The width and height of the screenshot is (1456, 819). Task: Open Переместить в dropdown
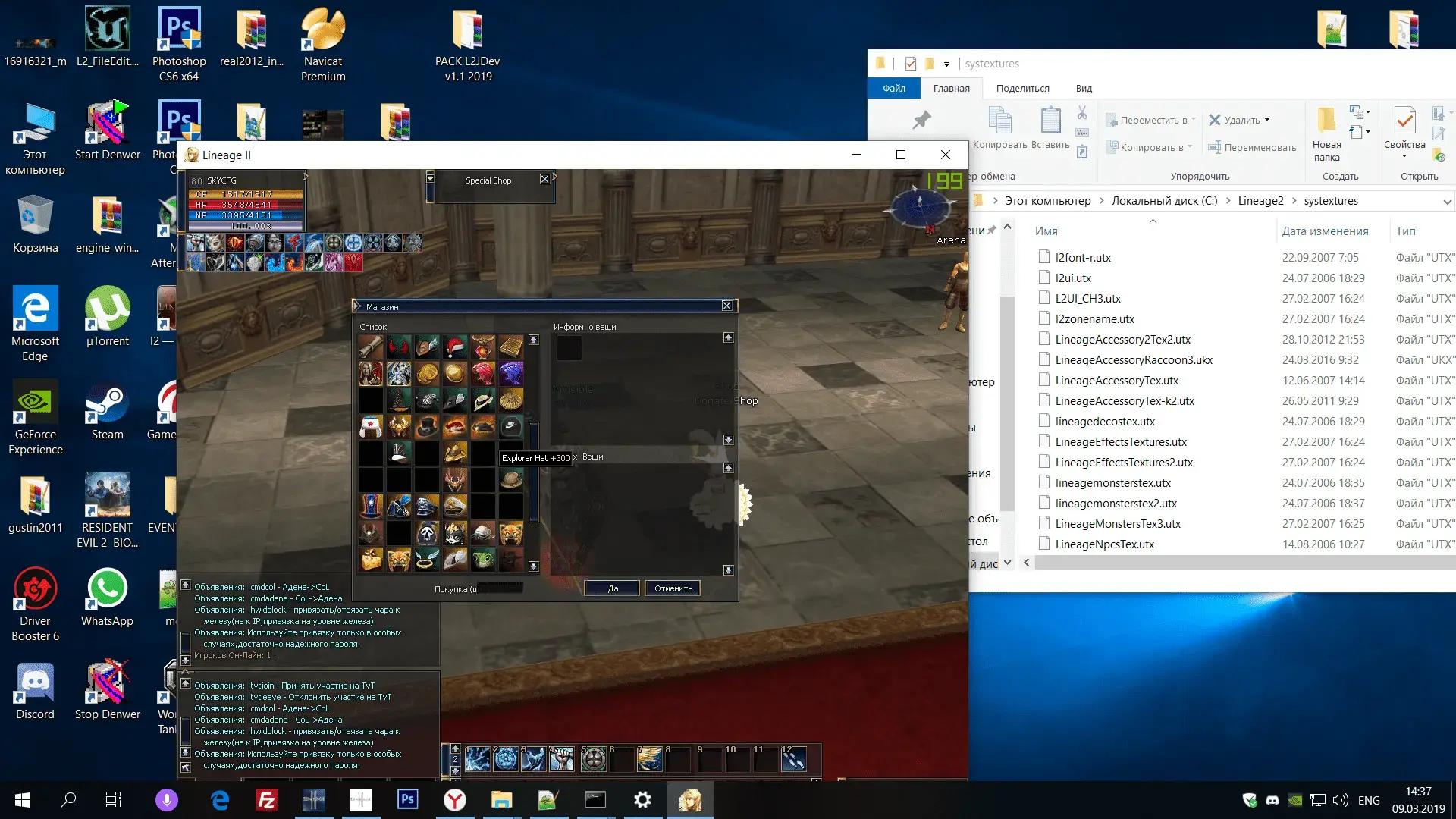[x=1150, y=120]
